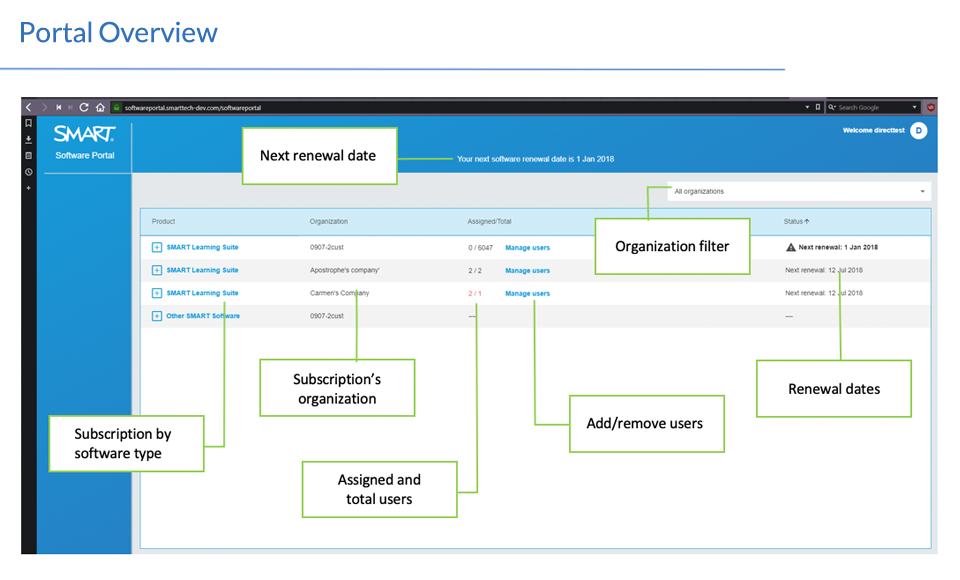Click the fast forward button in toolbar

click(70, 107)
